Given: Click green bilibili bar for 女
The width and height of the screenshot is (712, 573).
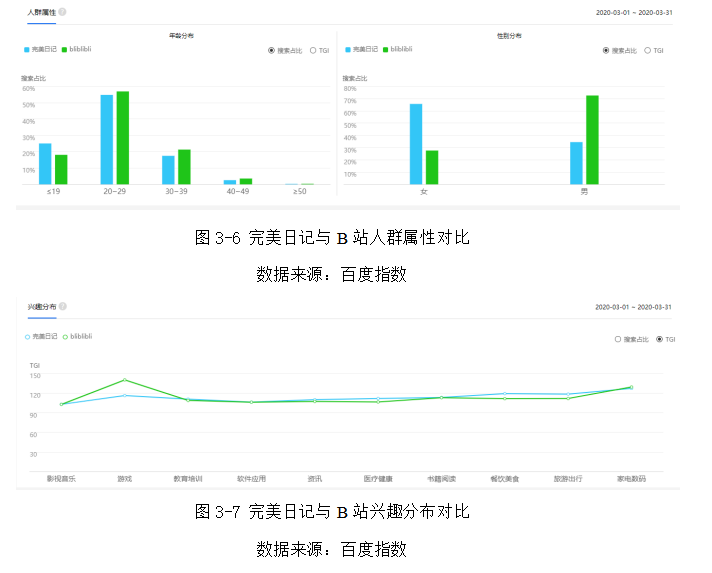Looking at the screenshot, I should (432, 167).
